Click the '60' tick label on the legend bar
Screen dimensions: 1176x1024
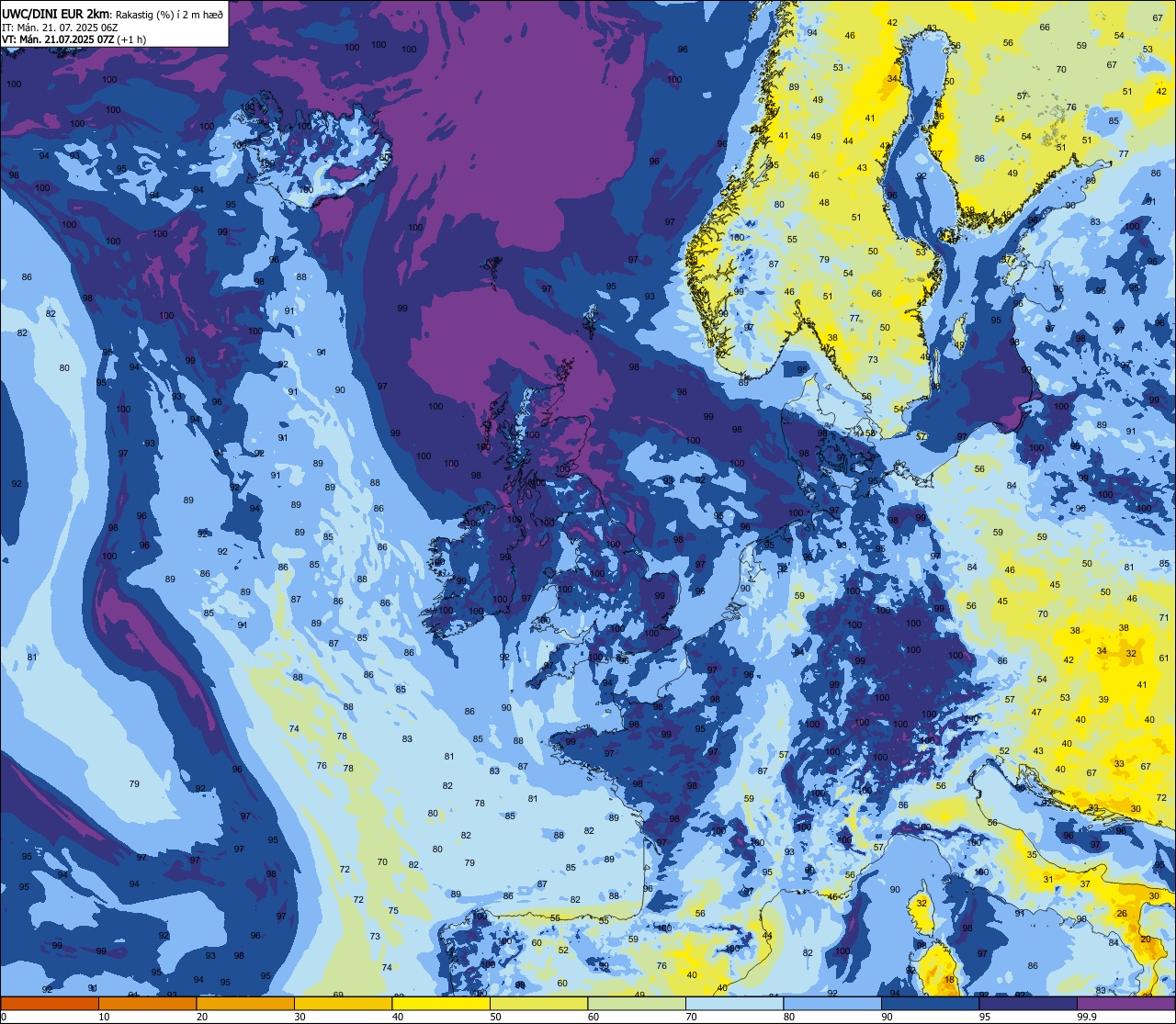pos(594,1017)
